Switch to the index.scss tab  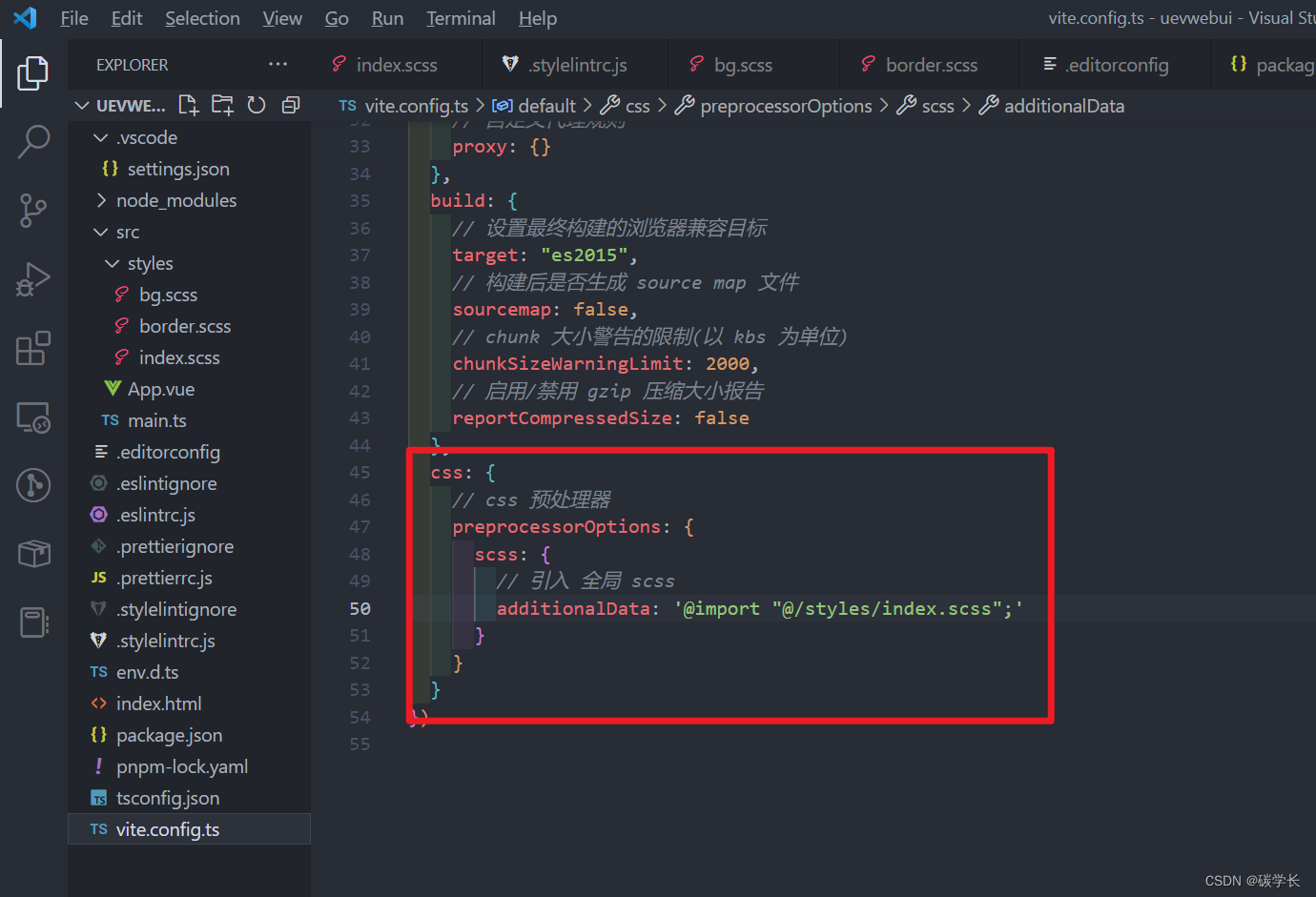click(397, 65)
